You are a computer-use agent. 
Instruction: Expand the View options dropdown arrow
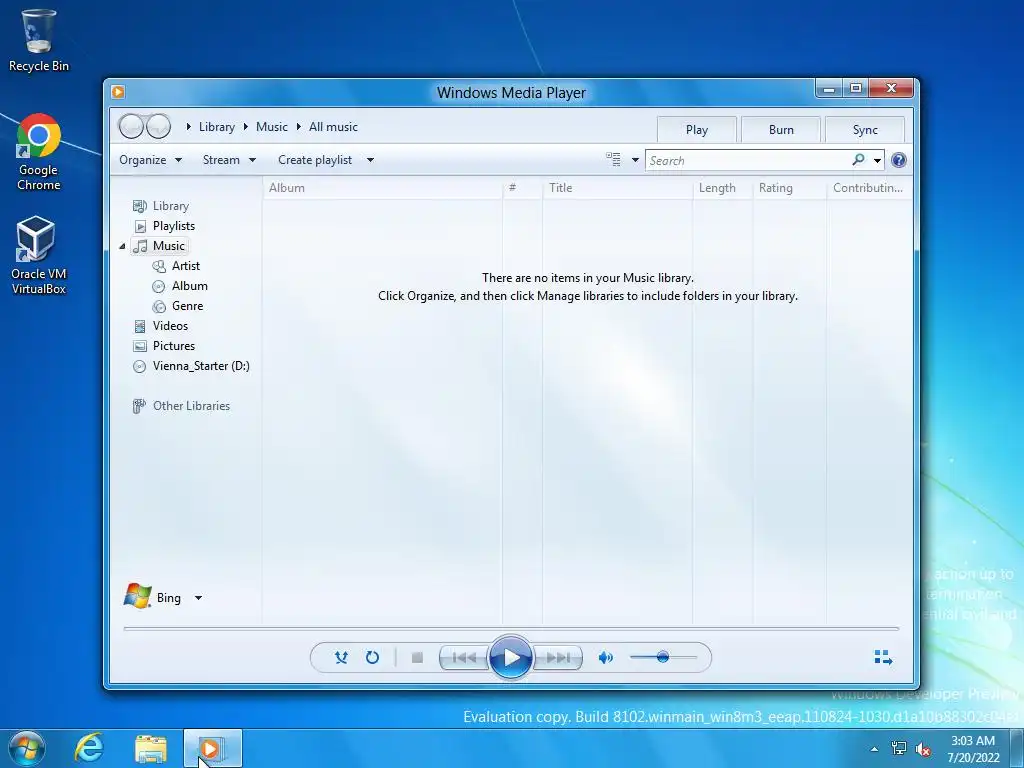coord(635,160)
